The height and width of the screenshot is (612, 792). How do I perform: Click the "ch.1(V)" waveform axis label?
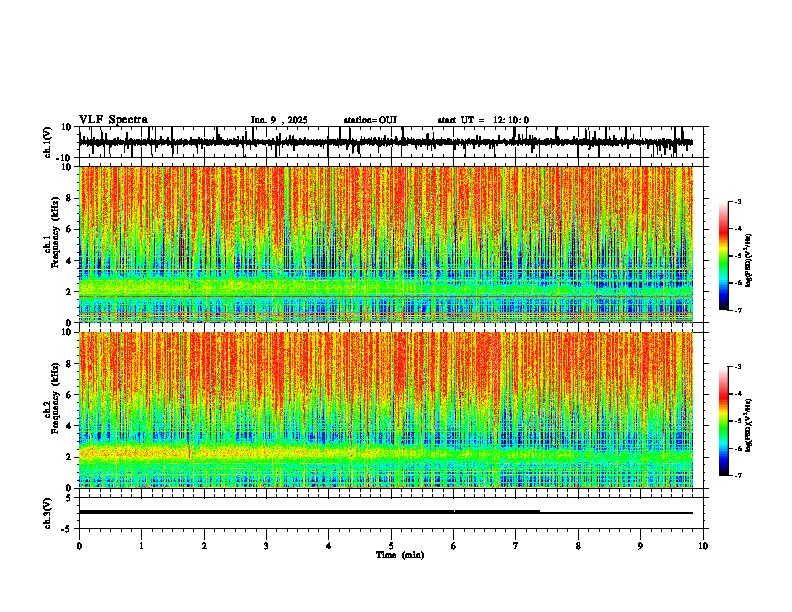click(x=48, y=142)
